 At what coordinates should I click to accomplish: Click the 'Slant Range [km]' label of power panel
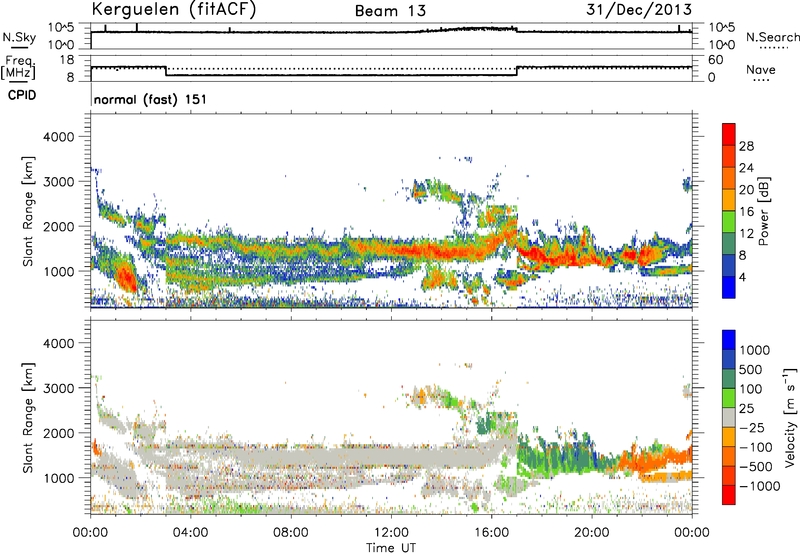28,211
